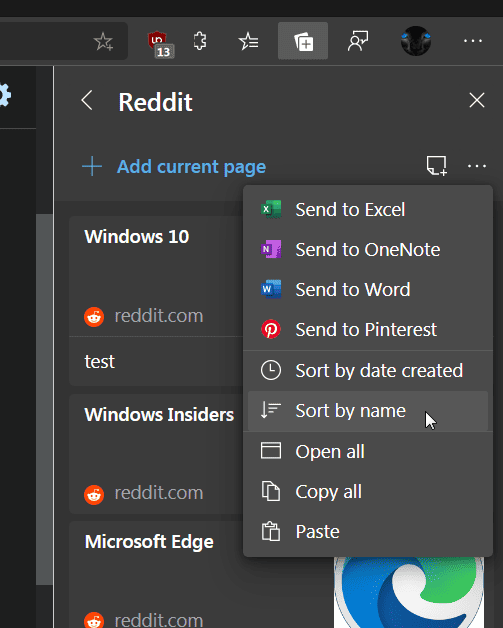
Task: Click the blue settings gear icon
Action: (5, 95)
